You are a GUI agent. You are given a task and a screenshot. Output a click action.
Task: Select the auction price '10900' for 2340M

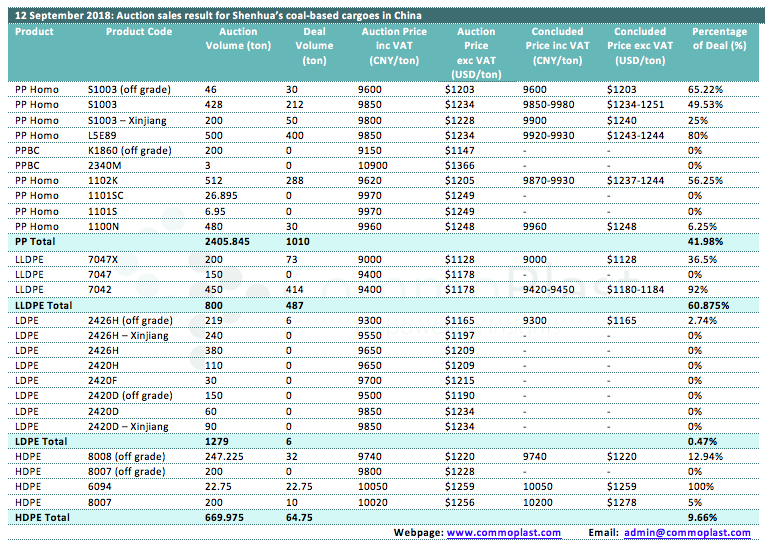pos(373,166)
